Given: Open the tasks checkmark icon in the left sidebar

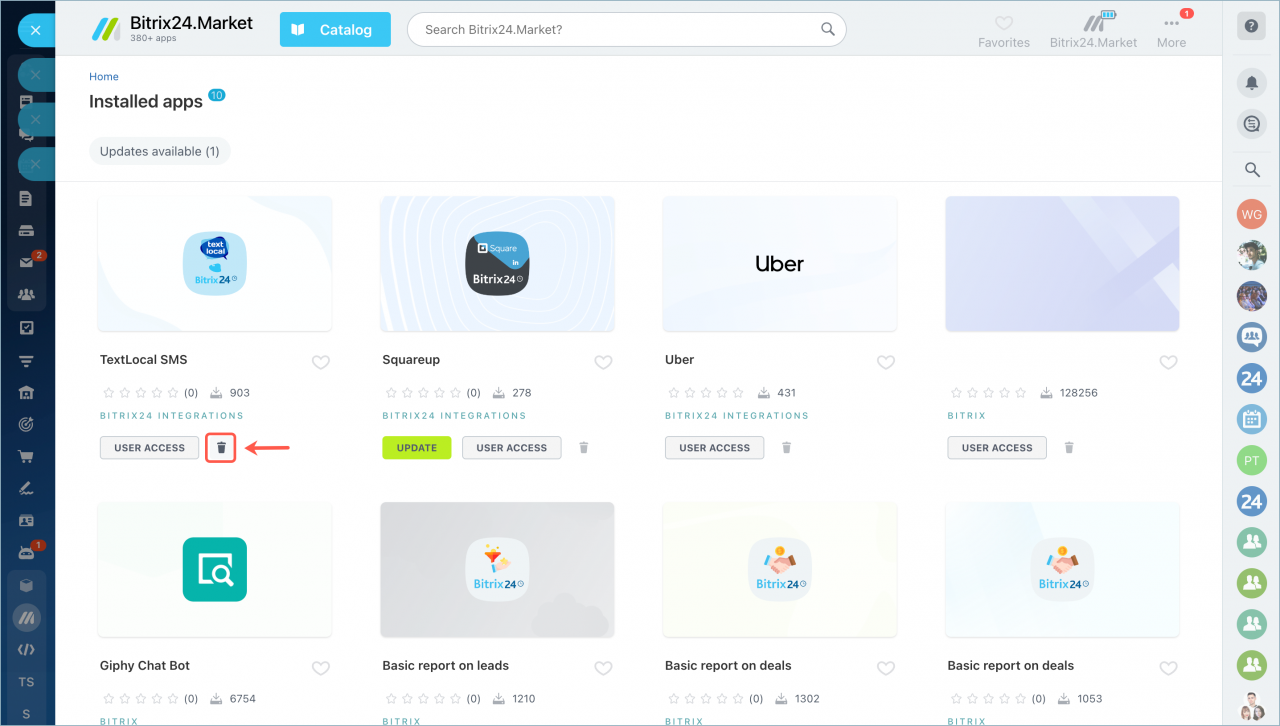Looking at the screenshot, I should coord(27,327).
